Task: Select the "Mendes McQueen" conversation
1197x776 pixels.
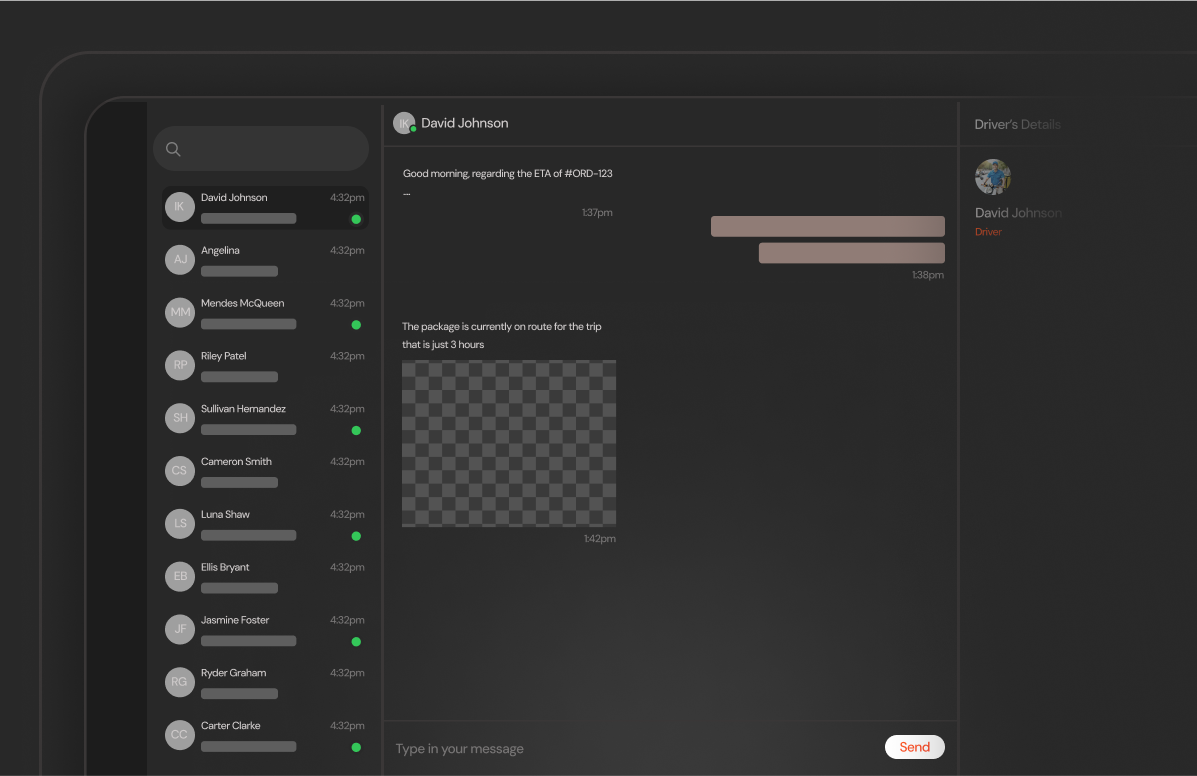Action: tap(242, 303)
